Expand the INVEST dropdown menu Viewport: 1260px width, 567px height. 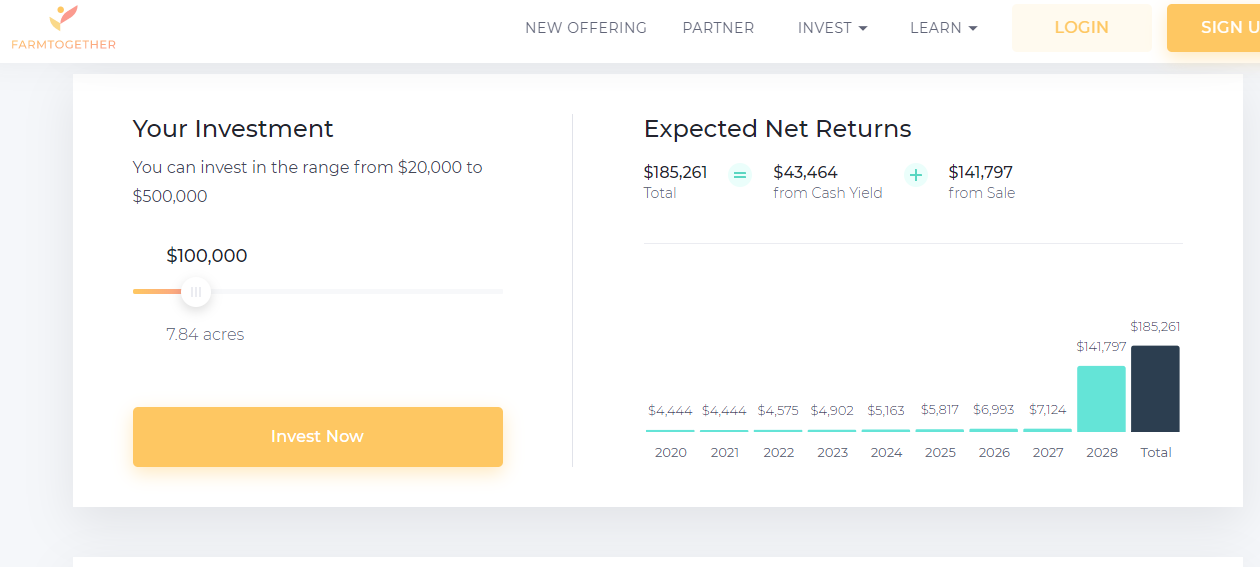[x=832, y=28]
